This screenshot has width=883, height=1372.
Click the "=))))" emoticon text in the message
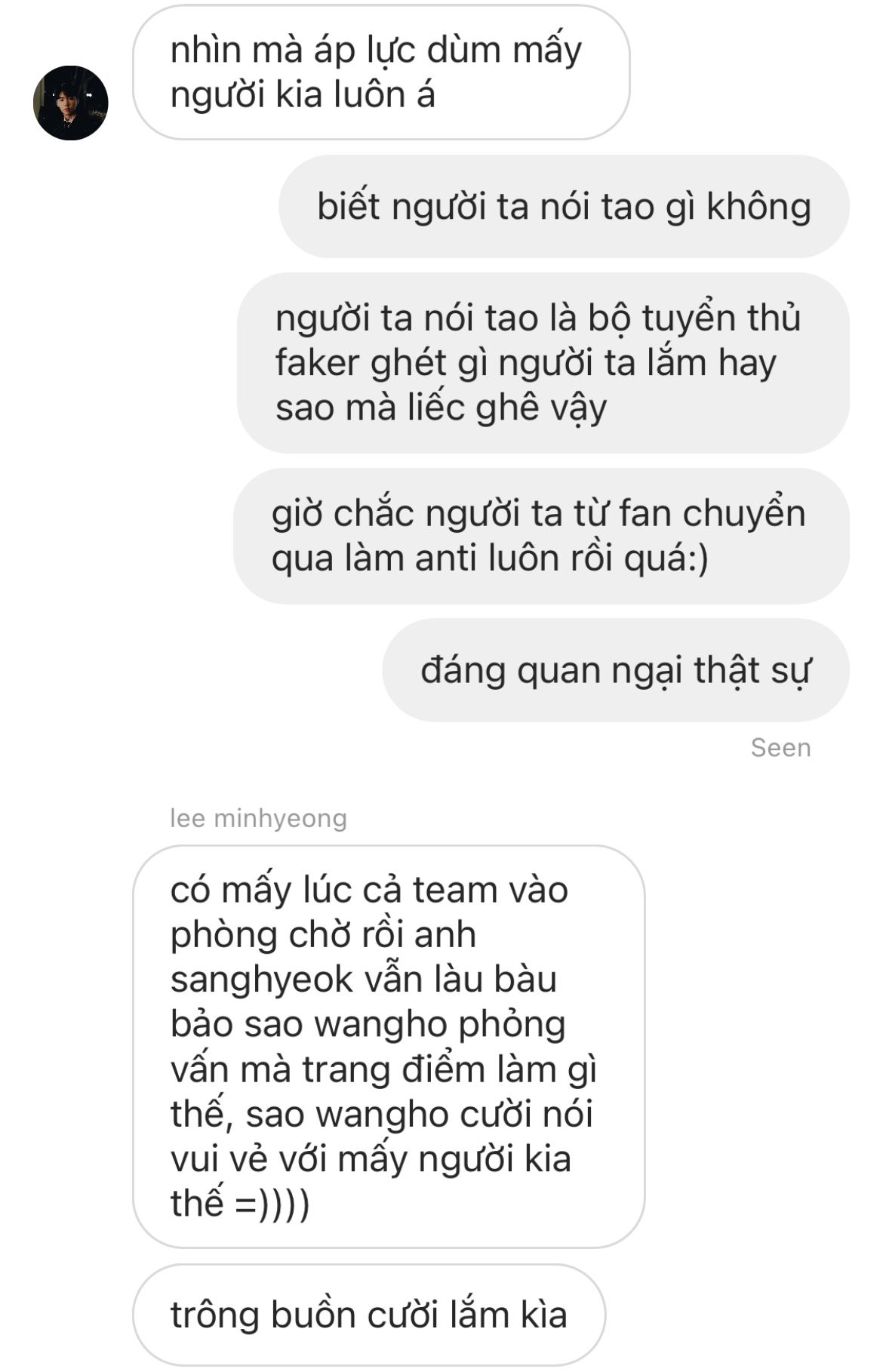click(x=272, y=1204)
